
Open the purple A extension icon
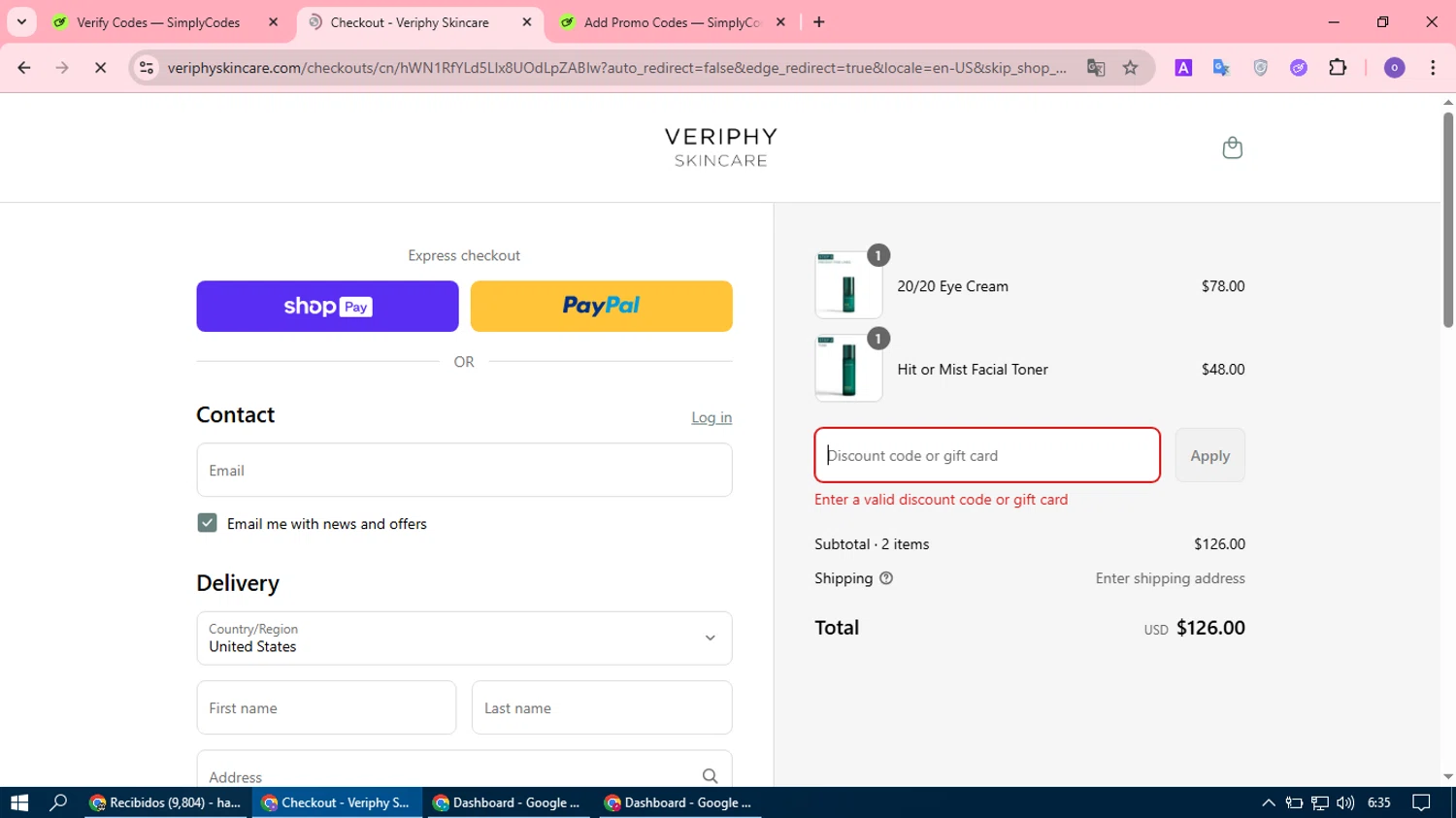point(1183,68)
